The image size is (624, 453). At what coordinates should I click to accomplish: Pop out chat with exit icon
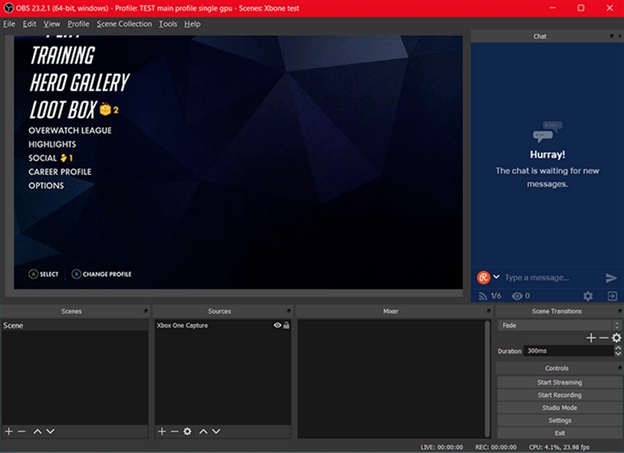click(612, 296)
